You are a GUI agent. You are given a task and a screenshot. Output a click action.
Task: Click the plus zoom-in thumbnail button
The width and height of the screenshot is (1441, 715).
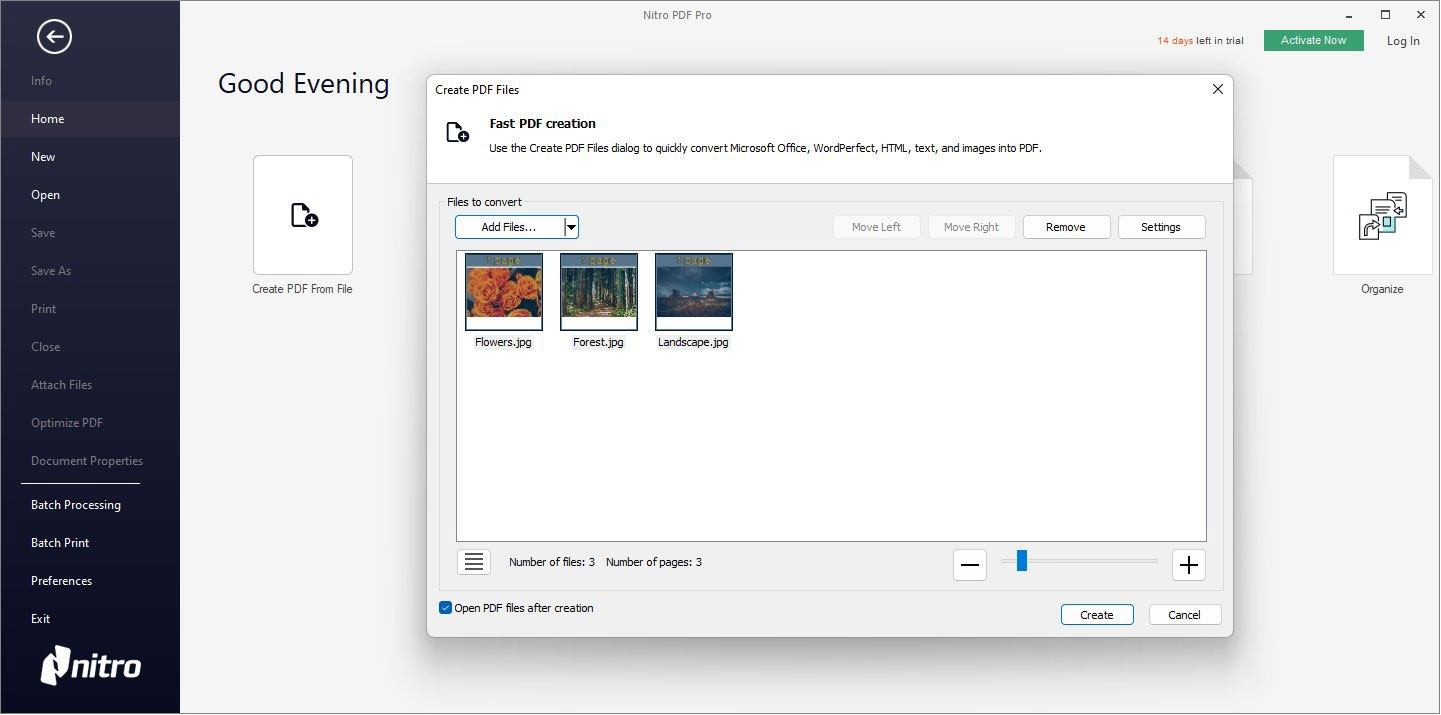(1188, 565)
